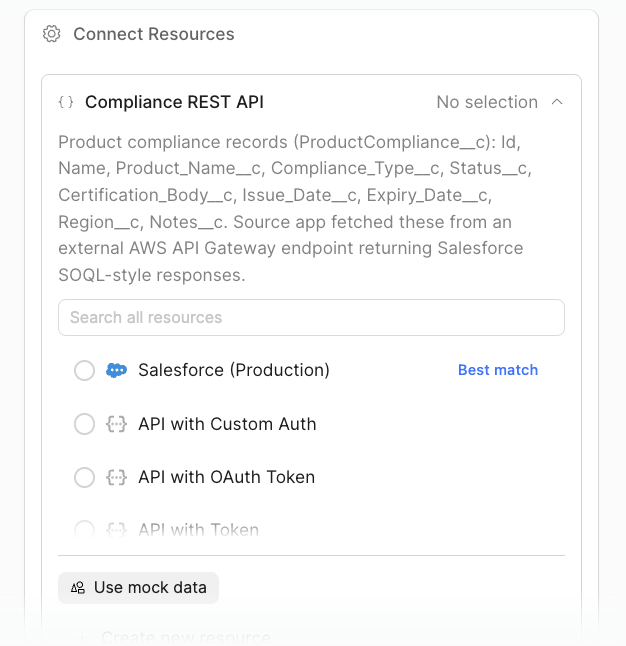Screen dimensions: 626x646
Task: Click the API with Custom Auth braces icon
Action: pos(117,424)
